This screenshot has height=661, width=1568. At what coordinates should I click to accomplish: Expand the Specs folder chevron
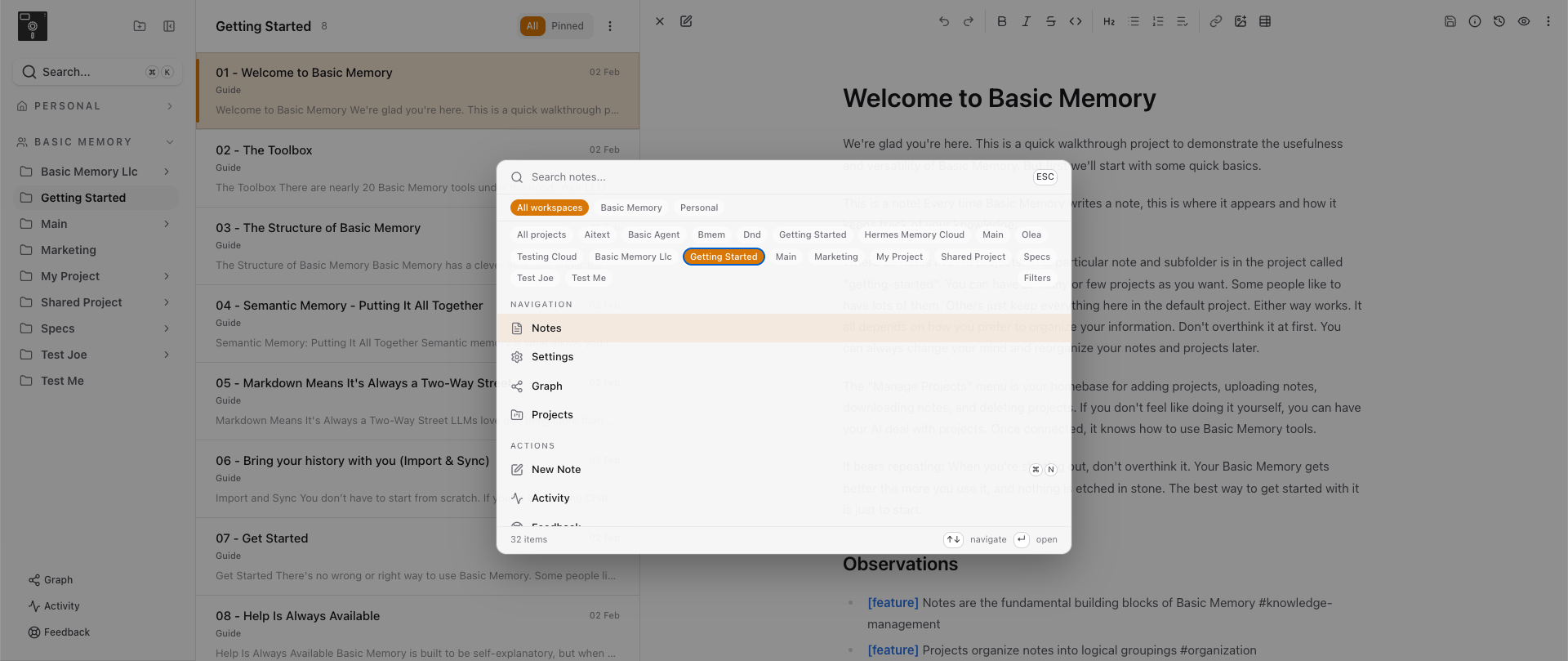coord(167,328)
